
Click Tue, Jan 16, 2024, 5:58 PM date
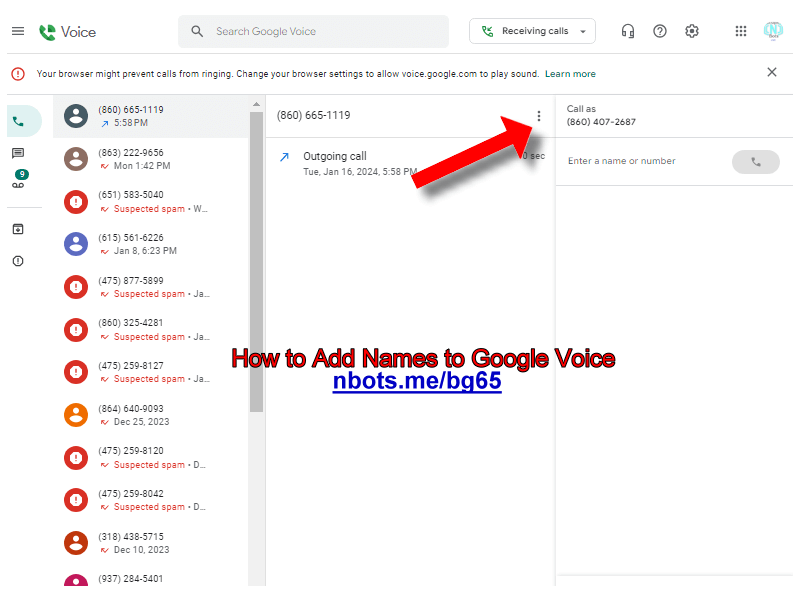click(x=360, y=172)
